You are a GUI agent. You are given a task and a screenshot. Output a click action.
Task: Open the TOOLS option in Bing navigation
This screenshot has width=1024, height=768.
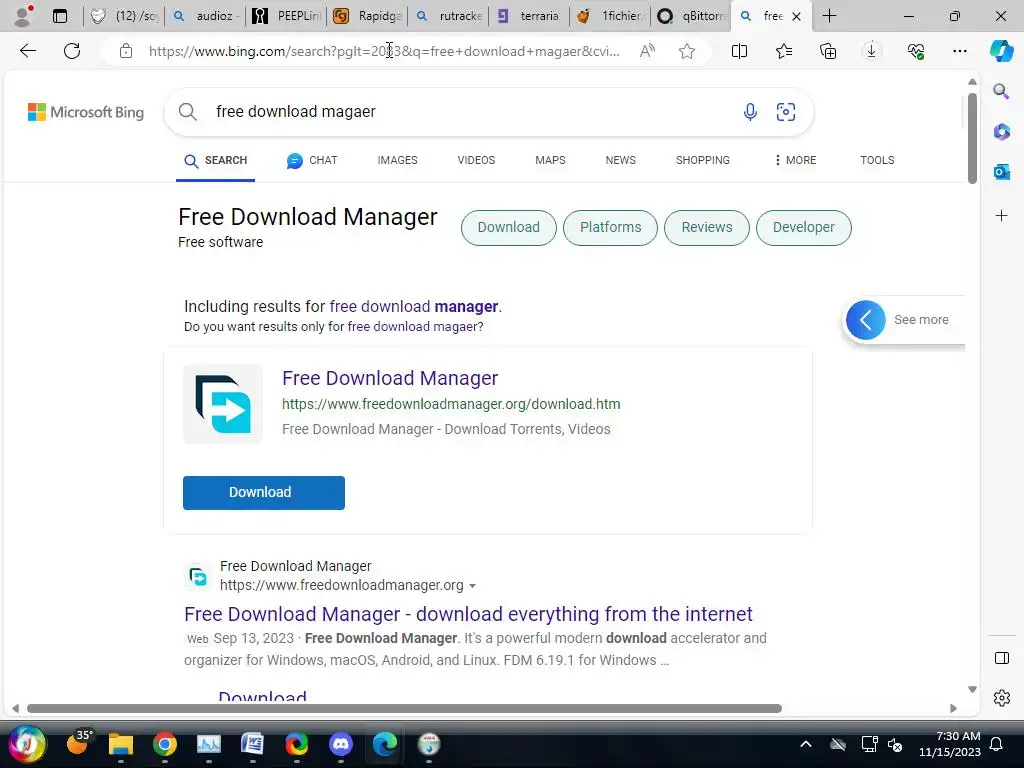pyautogui.click(x=877, y=160)
